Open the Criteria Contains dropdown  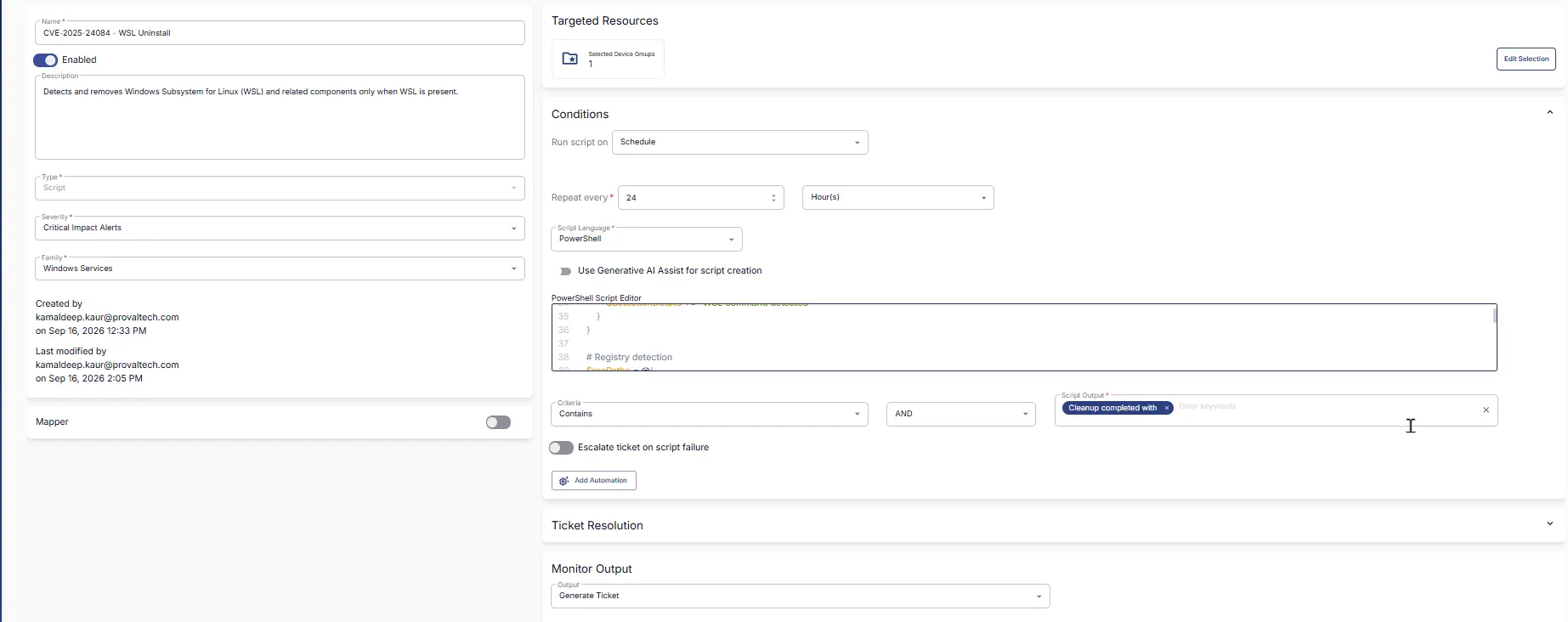(x=710, y=414)
